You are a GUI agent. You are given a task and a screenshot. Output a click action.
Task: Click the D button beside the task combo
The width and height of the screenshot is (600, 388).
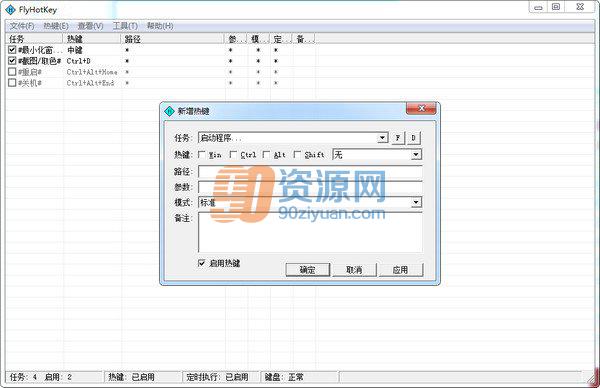tap(414, 138)
